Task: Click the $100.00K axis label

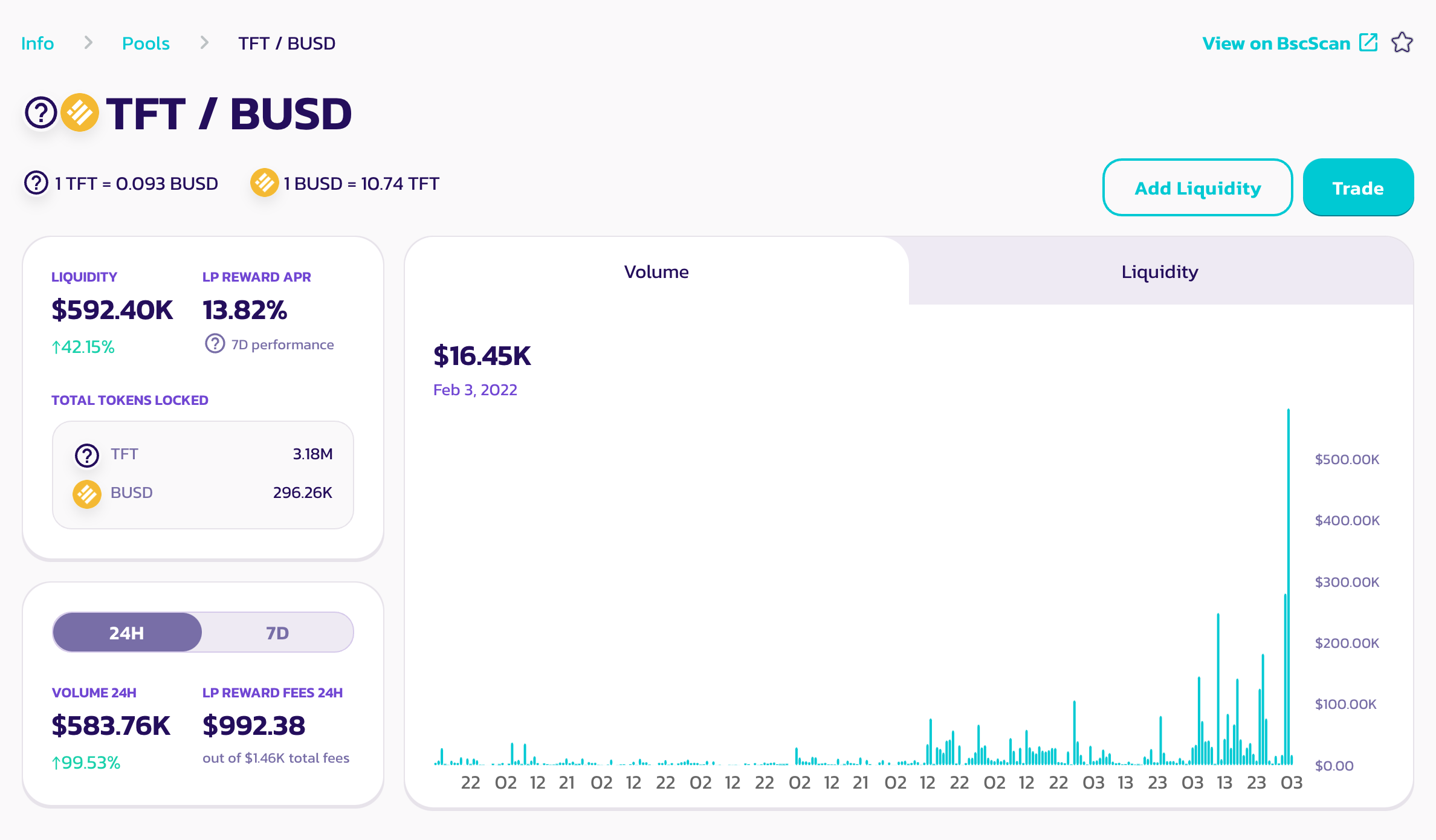Action: click(x=1345, y=704)
